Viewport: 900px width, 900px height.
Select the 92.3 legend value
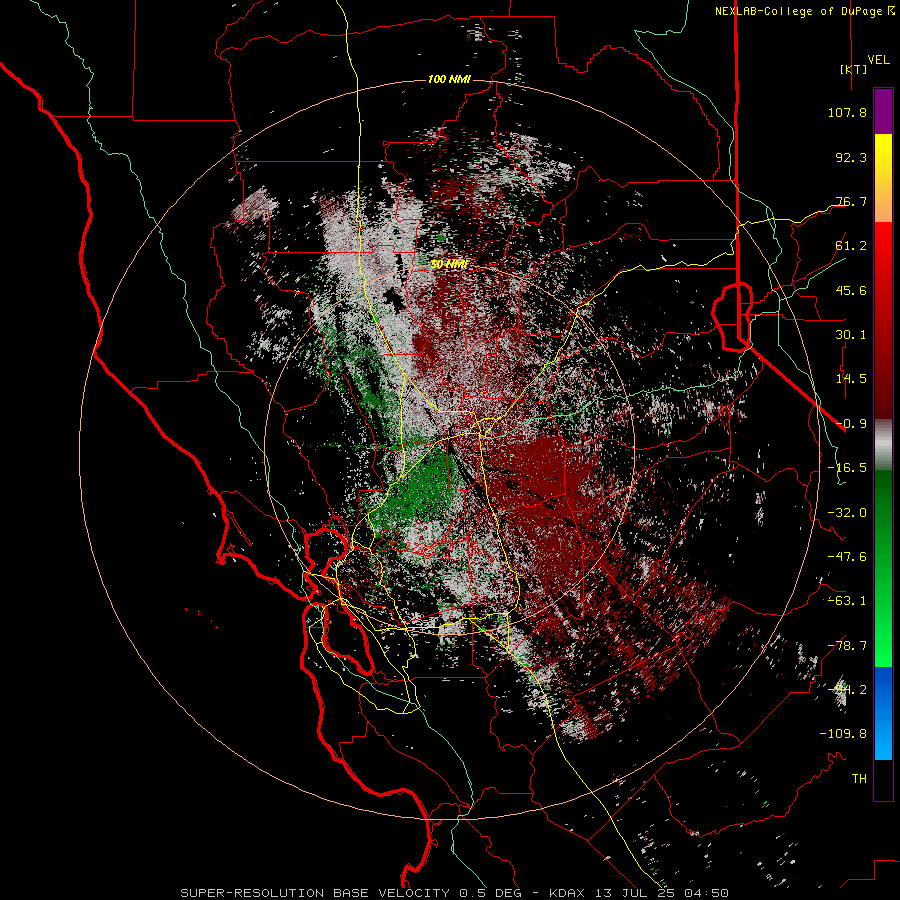[851, 157]
